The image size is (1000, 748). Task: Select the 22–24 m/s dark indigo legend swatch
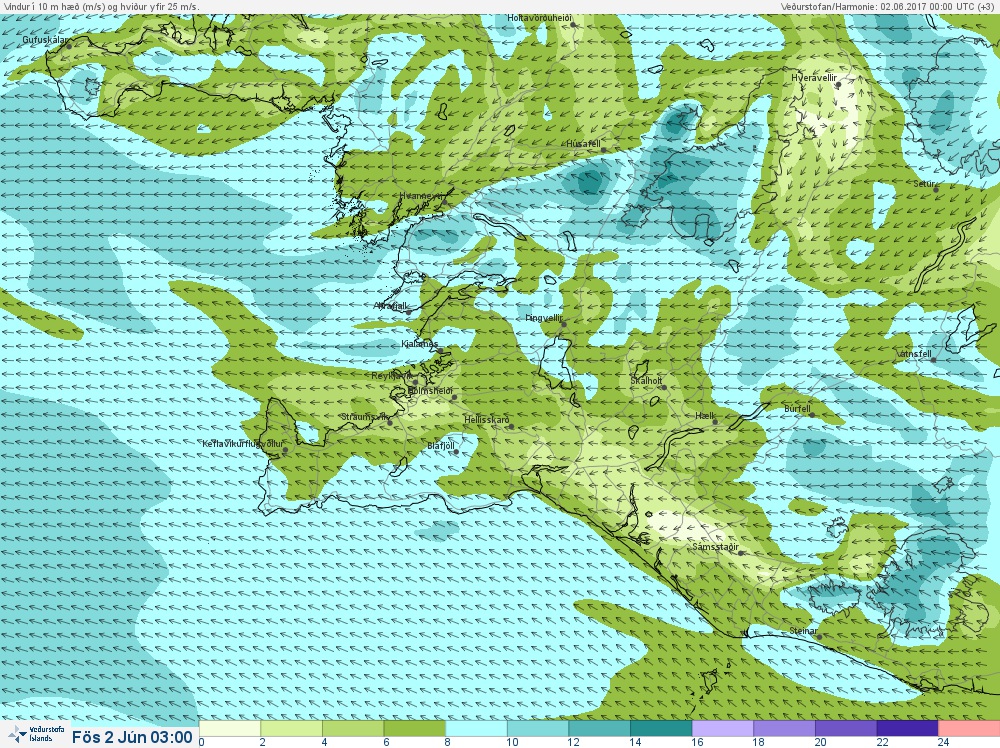point(907,728)
